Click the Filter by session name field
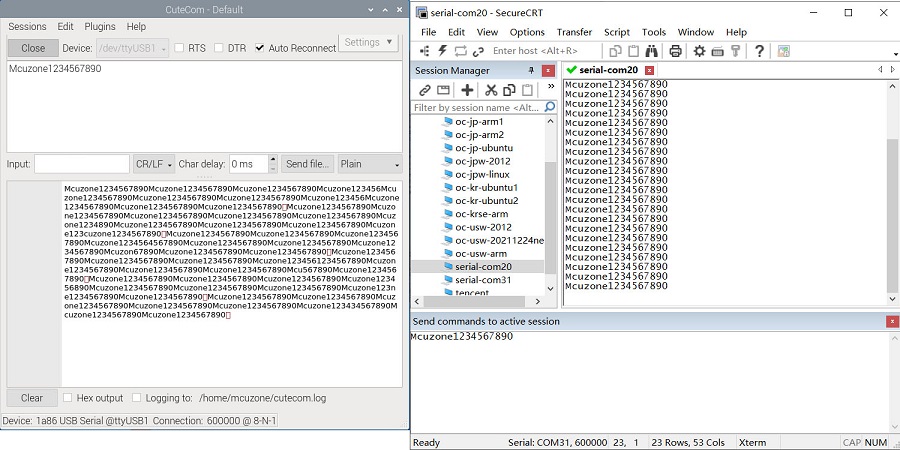Viewport: 900px width, 450px height. point(478,107)
